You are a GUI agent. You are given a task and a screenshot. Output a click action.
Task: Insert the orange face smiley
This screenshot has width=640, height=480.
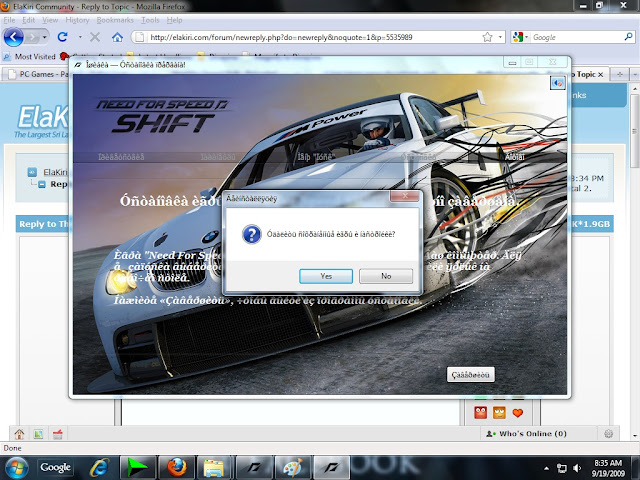[499, 413]
